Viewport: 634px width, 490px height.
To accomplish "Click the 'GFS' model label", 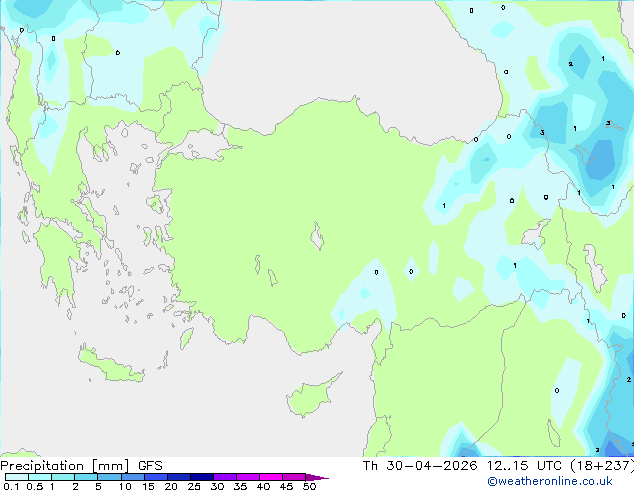I will click(150, 466).
